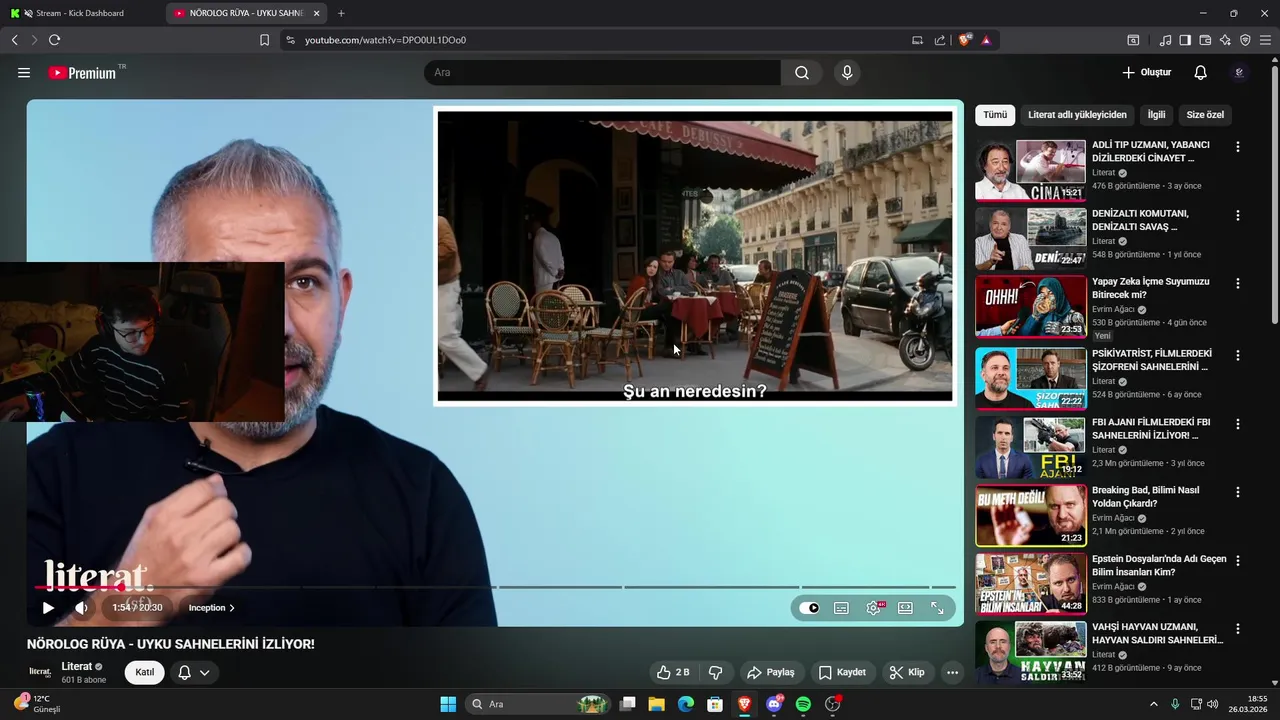
Task: Bookmark this page in the address bar
Action: pos(264,40)
